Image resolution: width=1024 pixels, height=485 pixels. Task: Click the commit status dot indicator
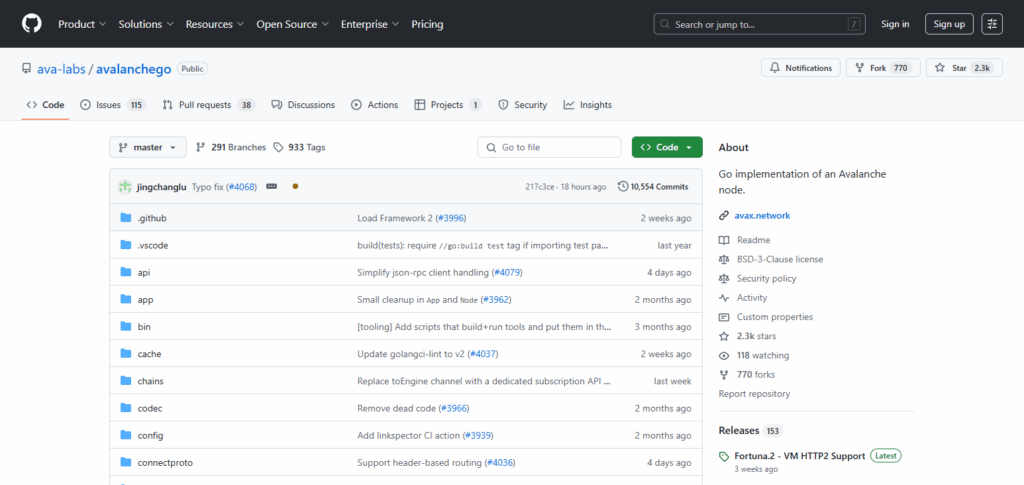pos(295,187)
